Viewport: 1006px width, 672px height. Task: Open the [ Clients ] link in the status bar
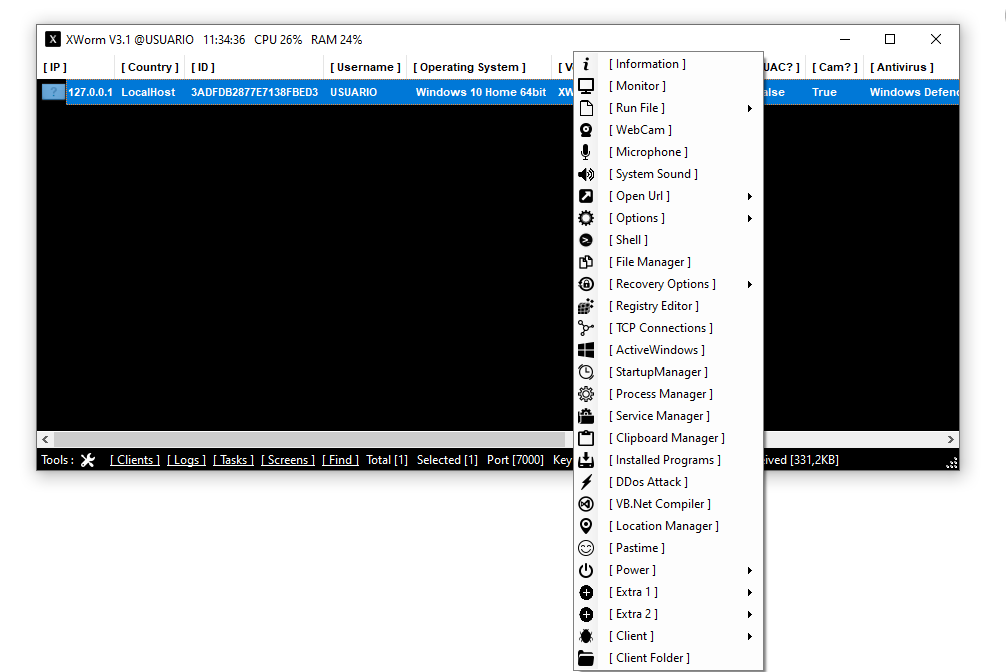[x=135, y=460]
